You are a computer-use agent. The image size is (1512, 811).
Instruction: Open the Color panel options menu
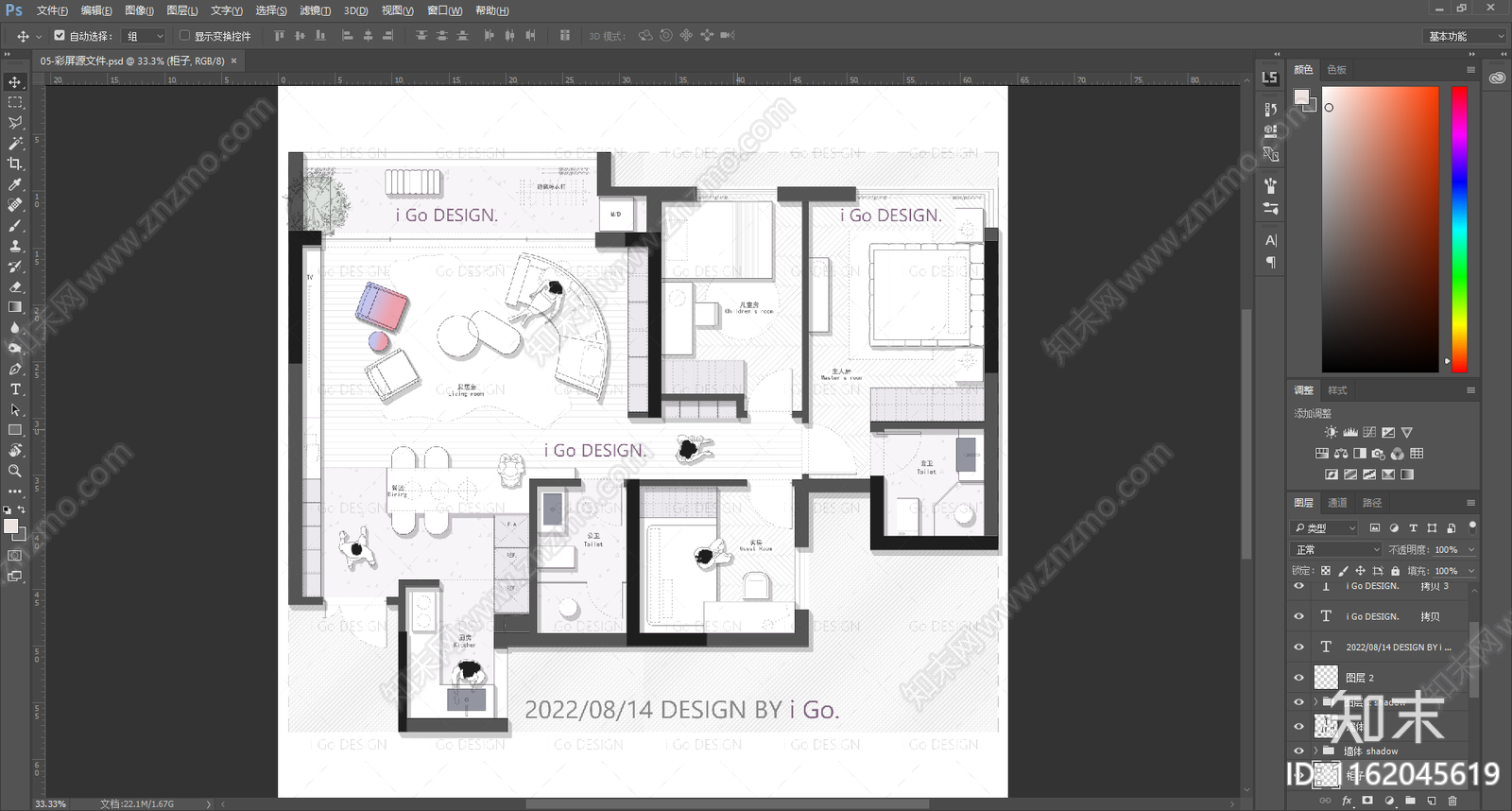(1470, 70)
